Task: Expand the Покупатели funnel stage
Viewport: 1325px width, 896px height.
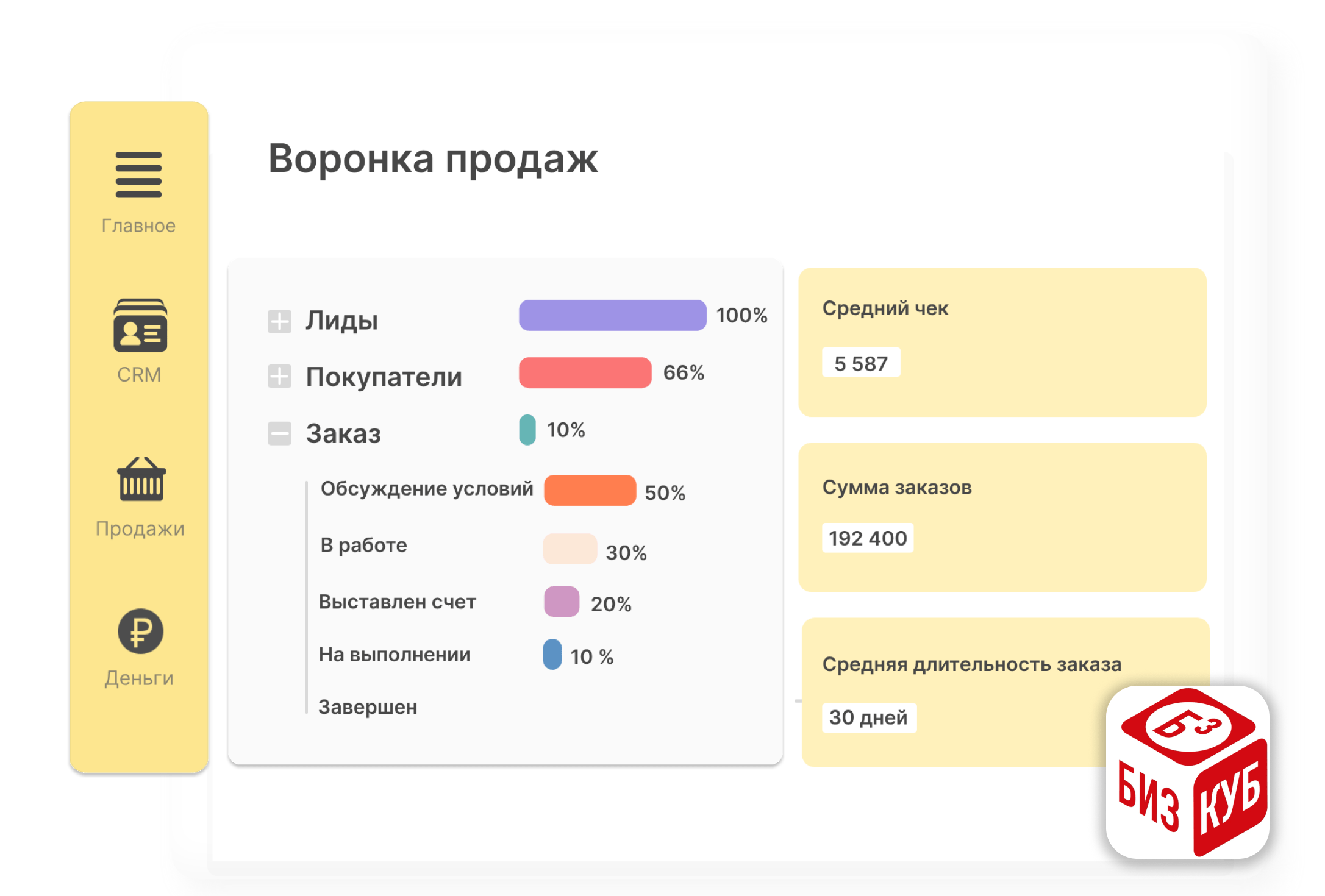Action: [x=279, y=377]
